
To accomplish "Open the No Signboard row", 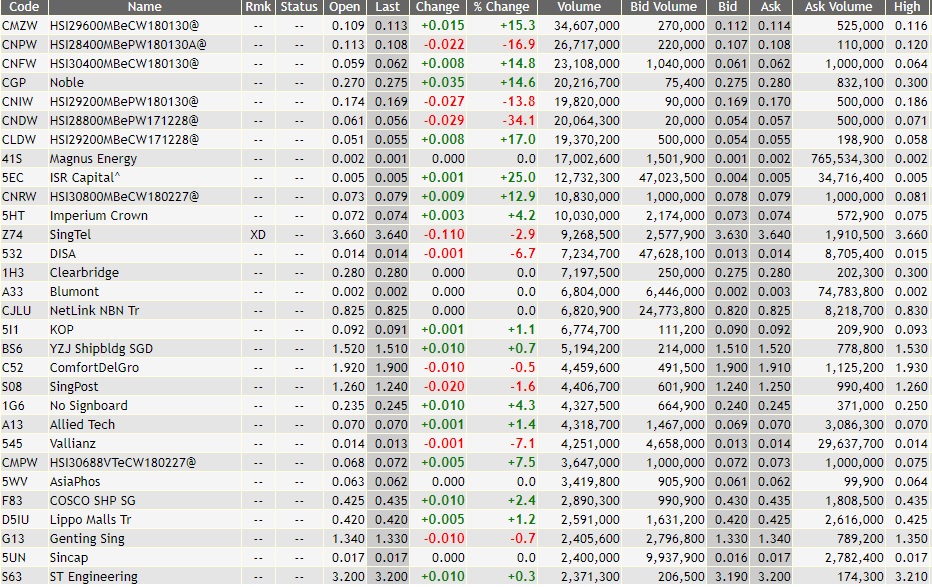I will (89, 406).
